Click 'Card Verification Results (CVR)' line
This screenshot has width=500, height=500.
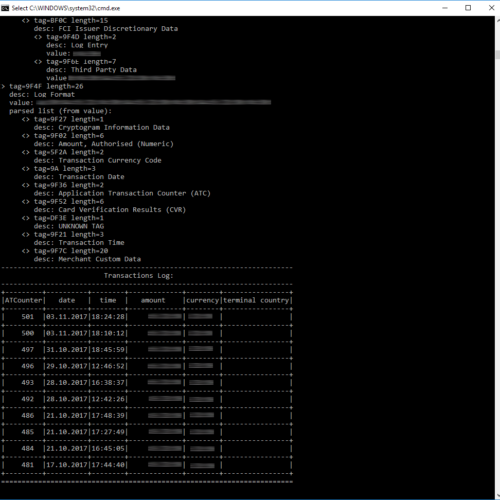click(x=110, y=210)
